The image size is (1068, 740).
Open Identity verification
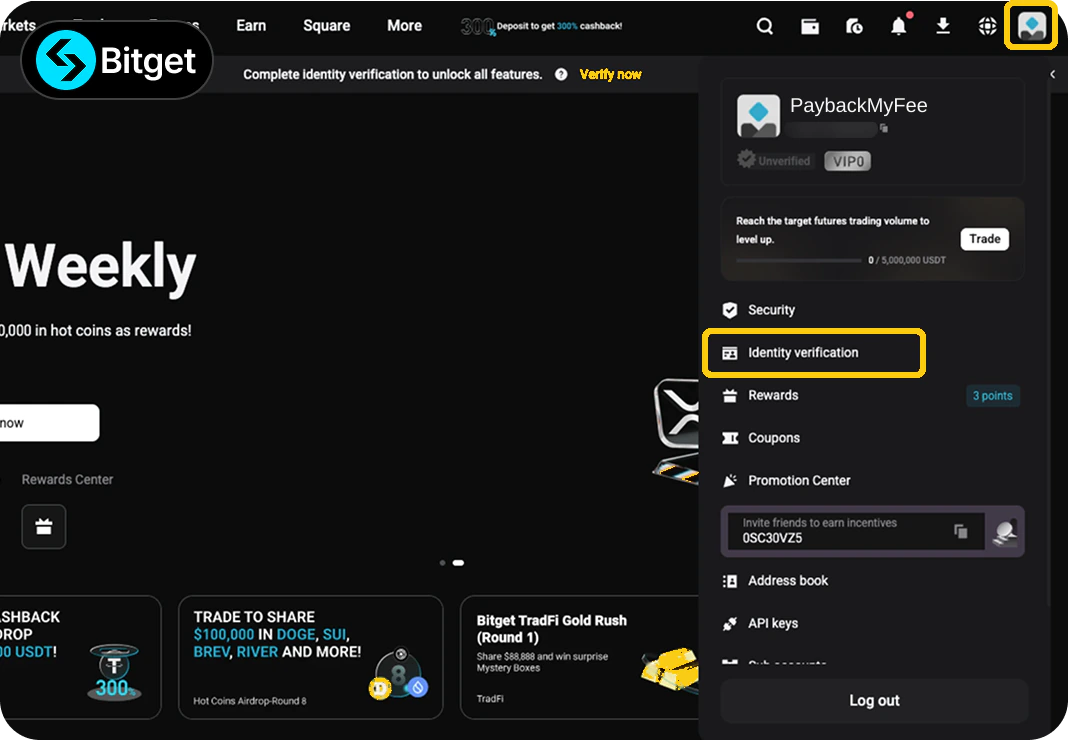click(x=814, y=353)
